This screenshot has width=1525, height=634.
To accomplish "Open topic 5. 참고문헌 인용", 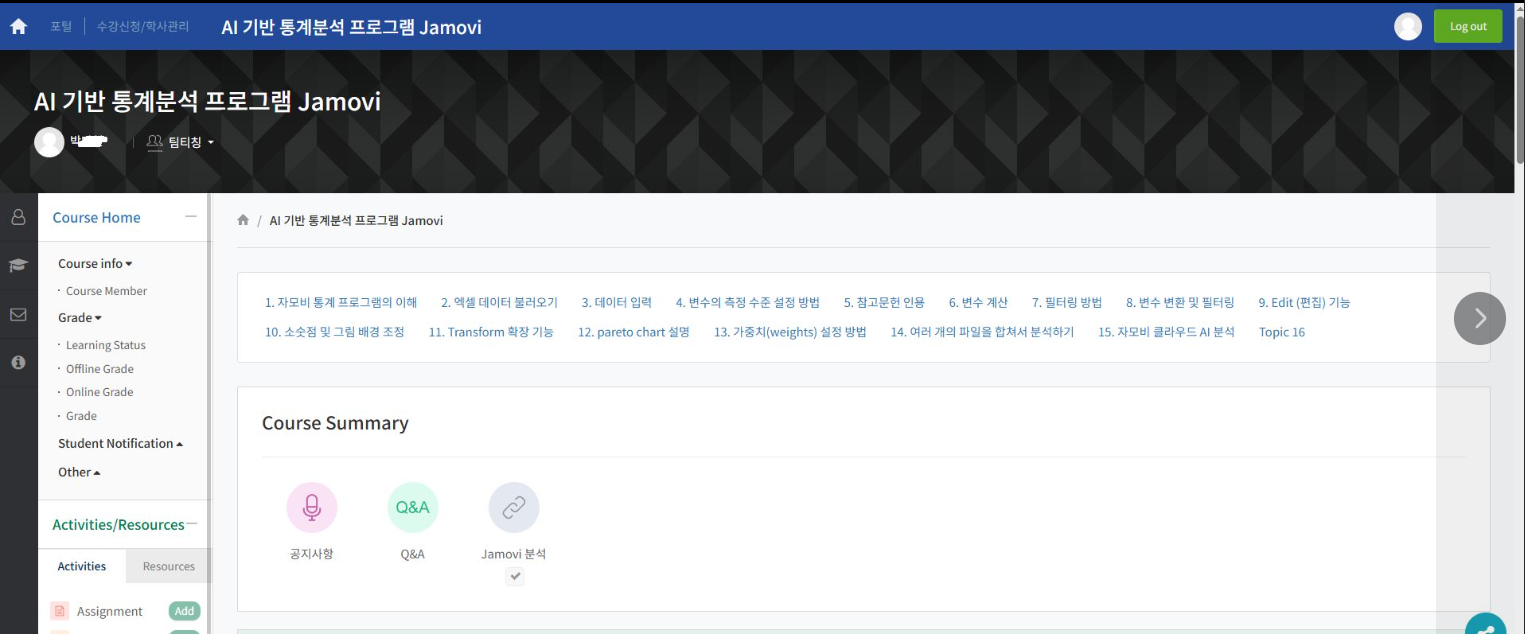I will pos(884,302).
